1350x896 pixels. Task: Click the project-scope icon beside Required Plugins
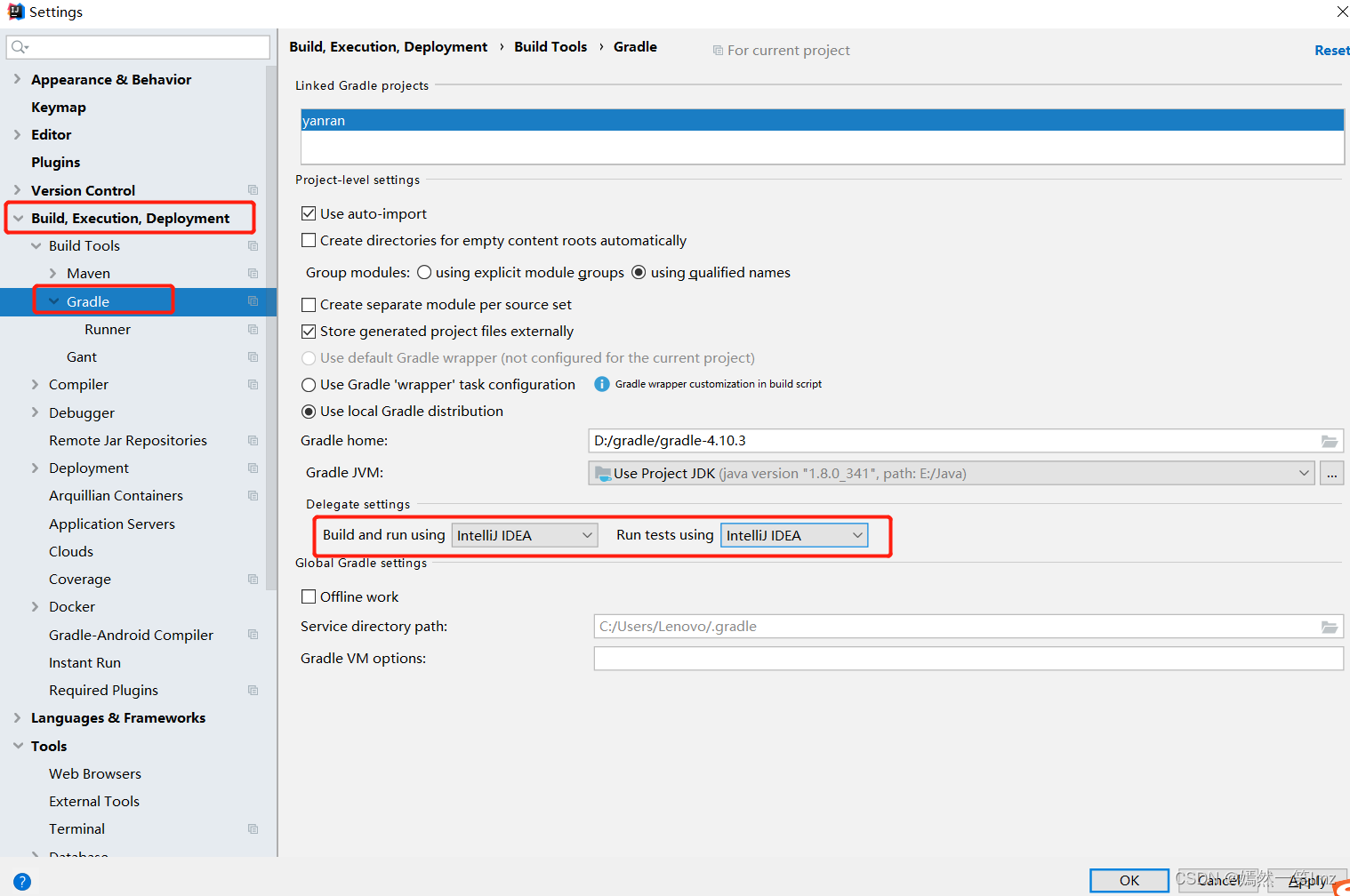click(253, 690)
